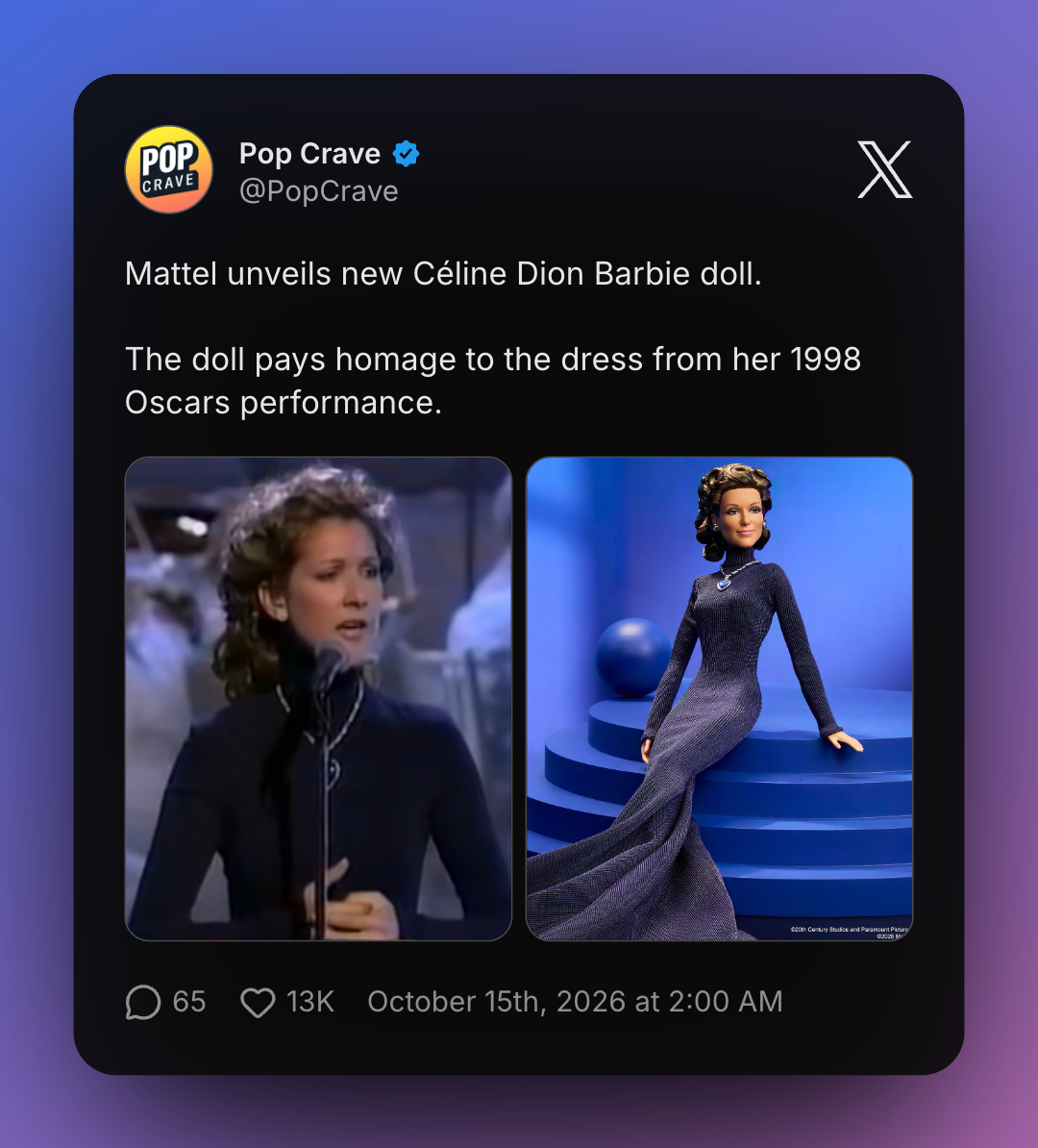Click the year '1998' in the tweet text
Screen dimensions: 1038x1148
click(826, 360)
